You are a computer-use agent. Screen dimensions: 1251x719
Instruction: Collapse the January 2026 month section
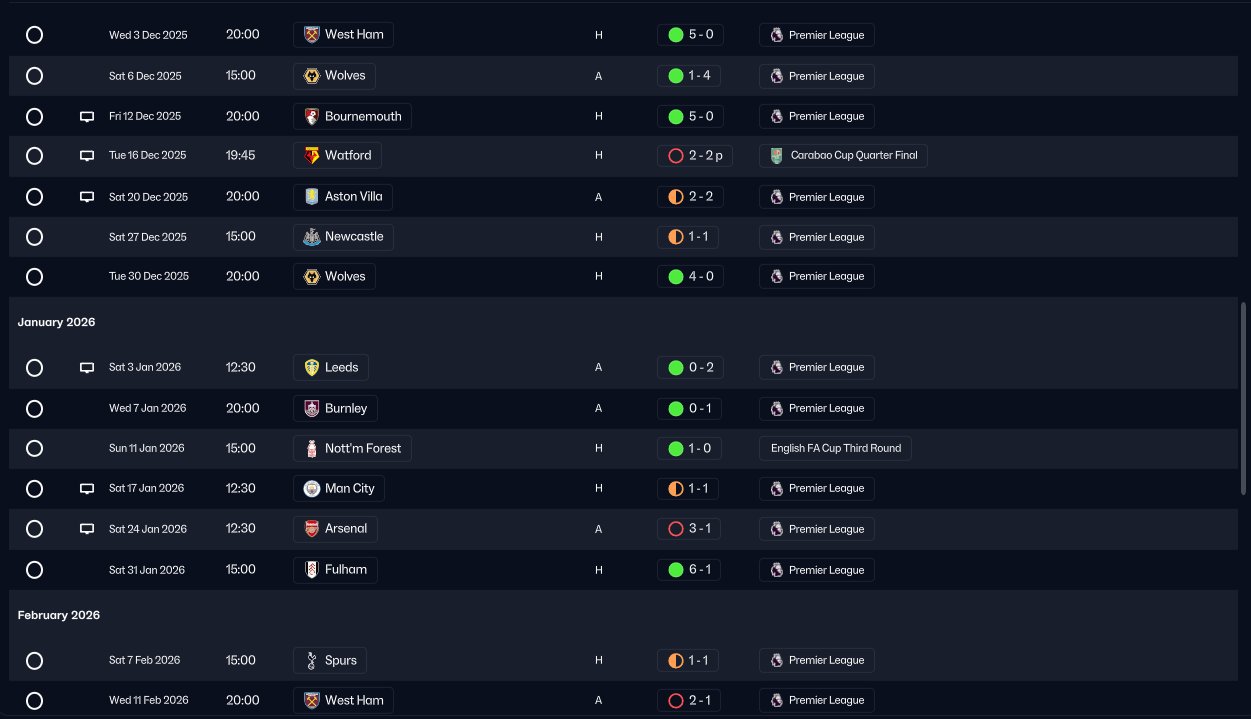tap(56, 323)
